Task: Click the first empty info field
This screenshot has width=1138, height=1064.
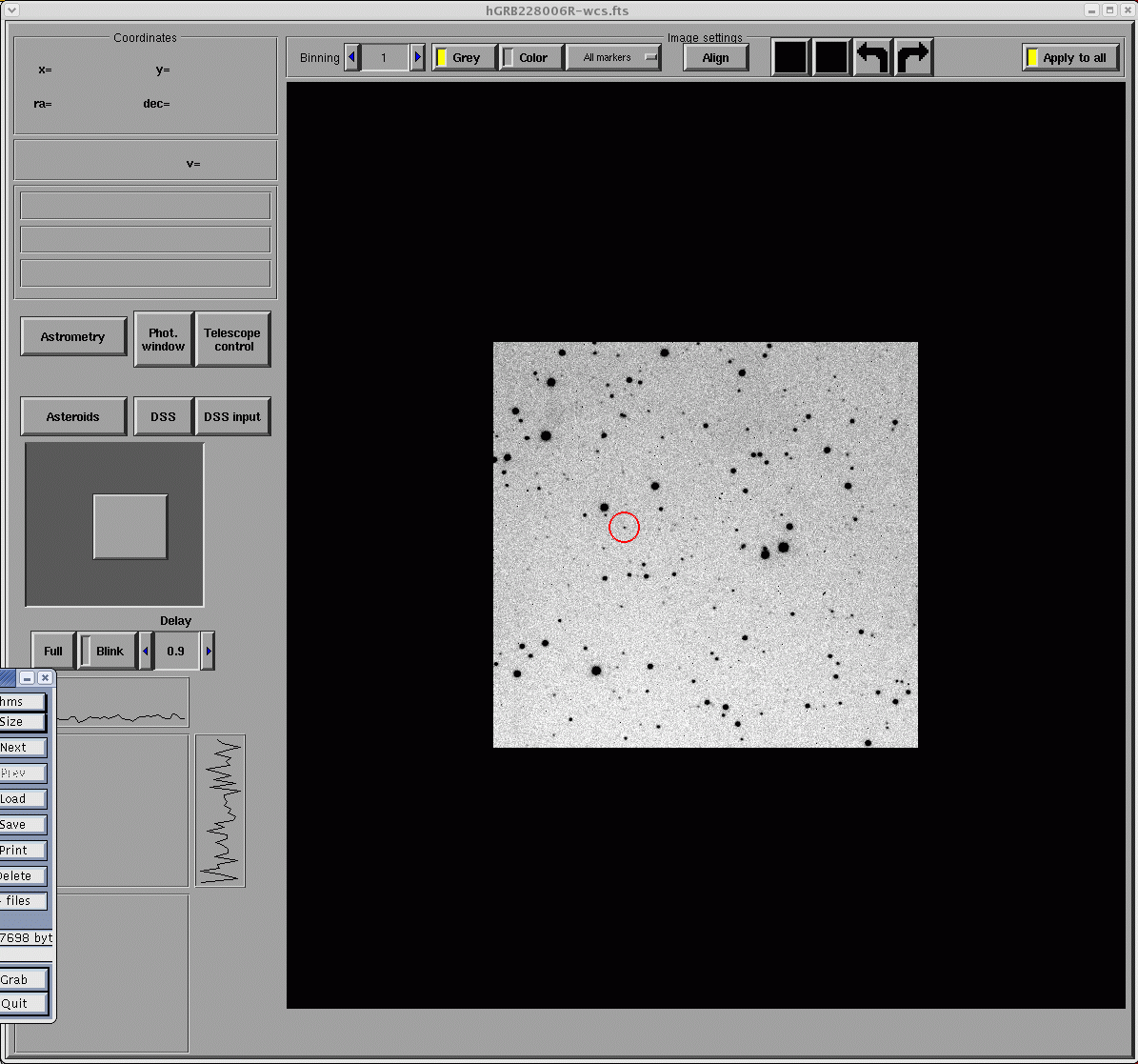Action: 145,206
